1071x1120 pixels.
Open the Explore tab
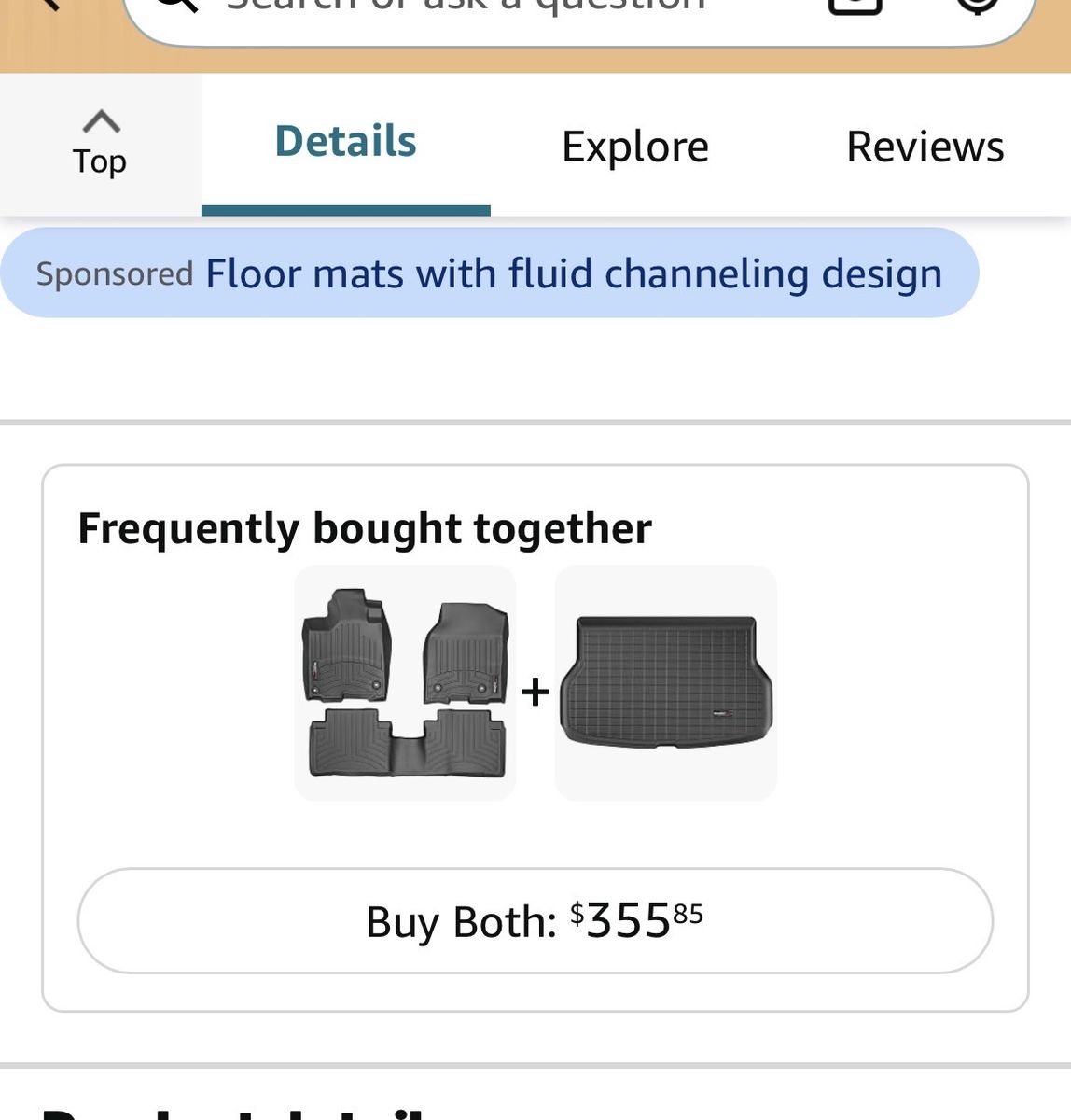click(x=635, y=147)
